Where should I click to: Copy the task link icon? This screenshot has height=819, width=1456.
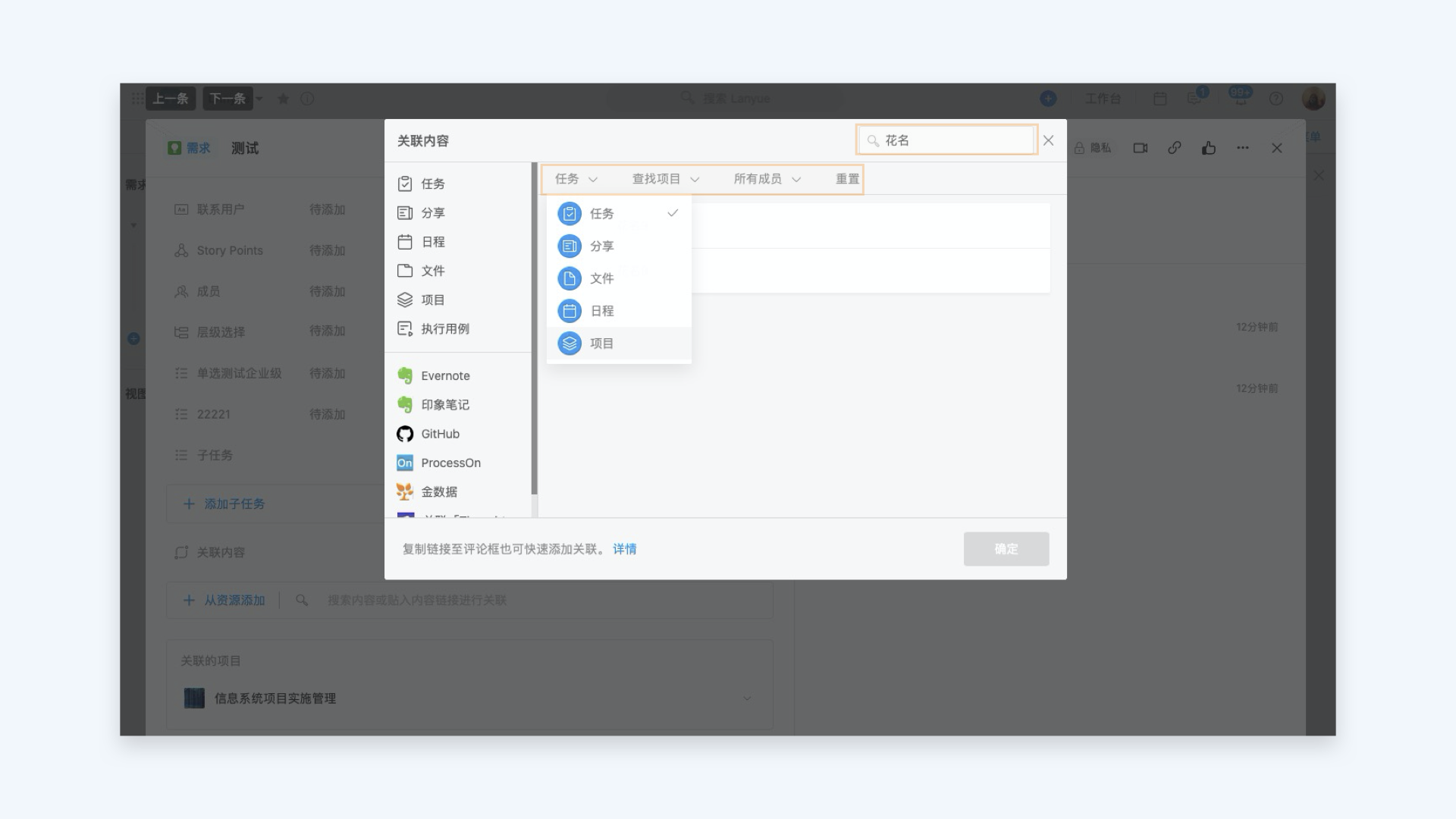tap(1174, 148)
